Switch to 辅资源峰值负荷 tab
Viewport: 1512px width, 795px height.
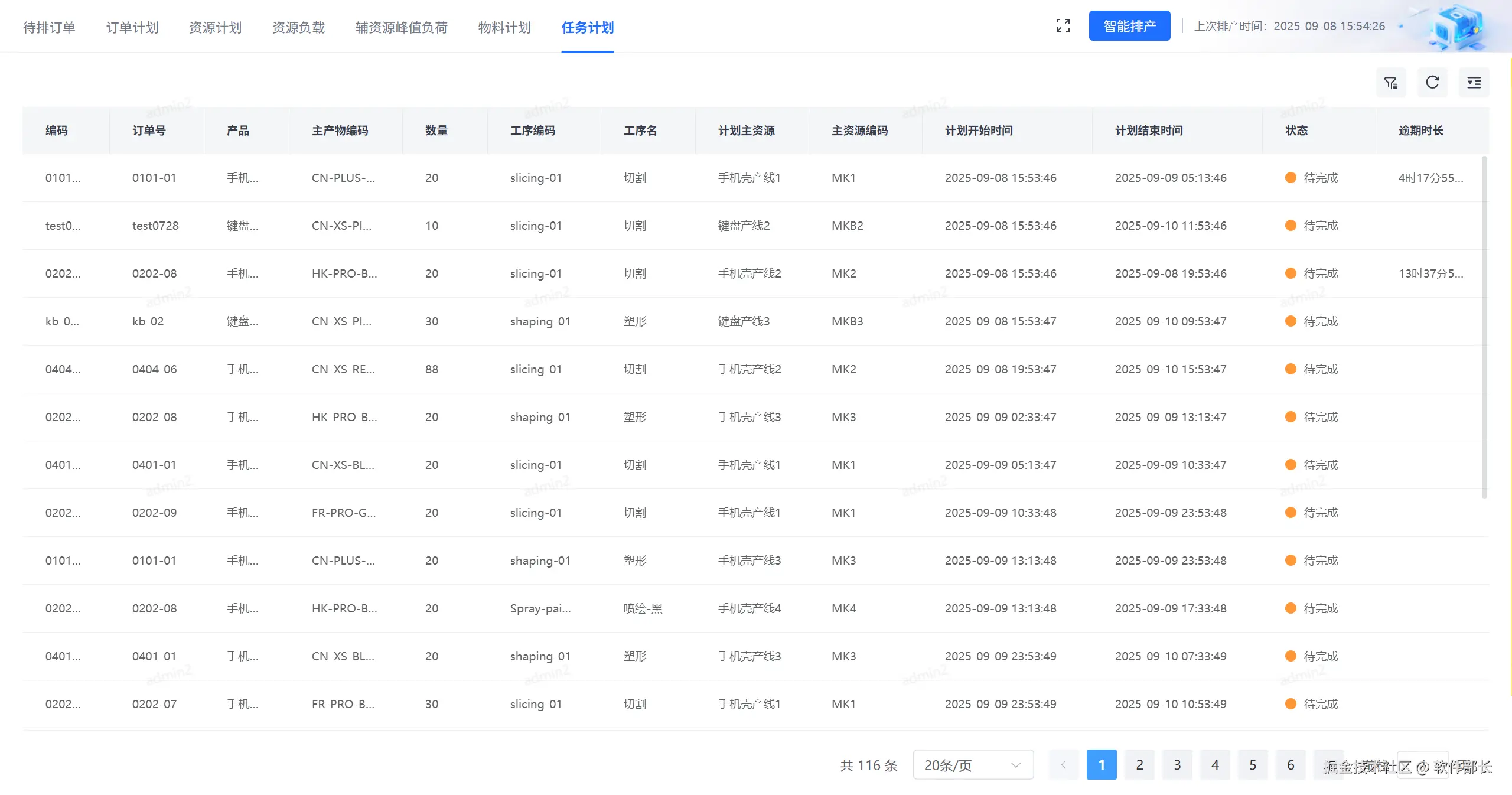point(401,28)
